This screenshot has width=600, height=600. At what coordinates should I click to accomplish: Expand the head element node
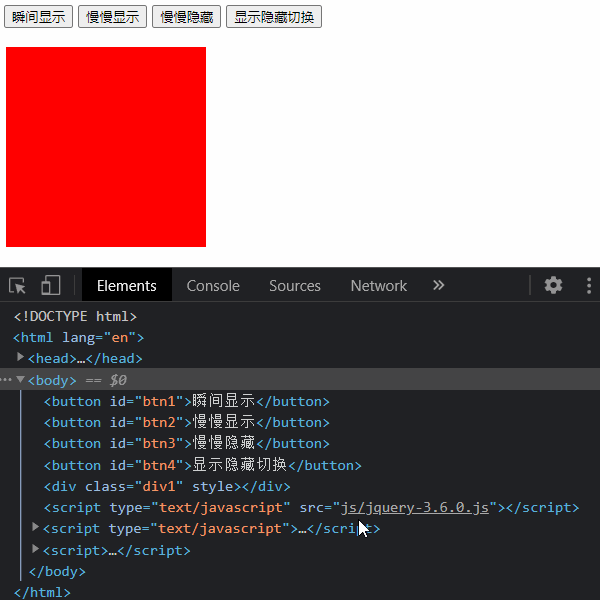tap(20, 357)
